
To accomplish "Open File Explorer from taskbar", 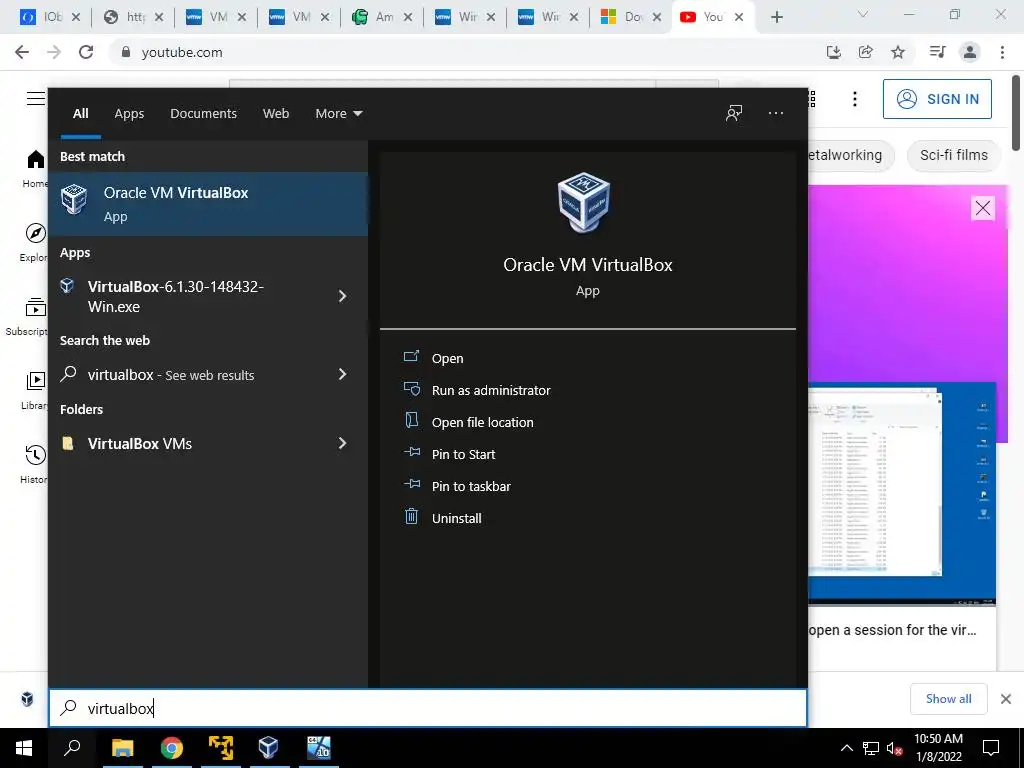I will click(122, 748).
